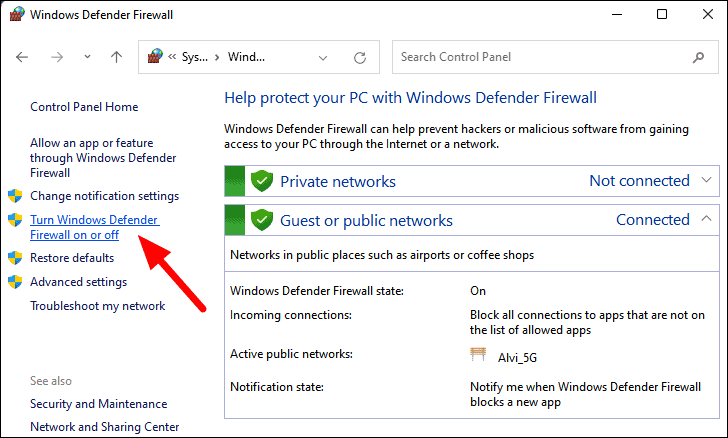The width and height of the screenshot is (728, 438).
Task: Maximize the Windows Defender Firewall window
Action: coord(662,14)
